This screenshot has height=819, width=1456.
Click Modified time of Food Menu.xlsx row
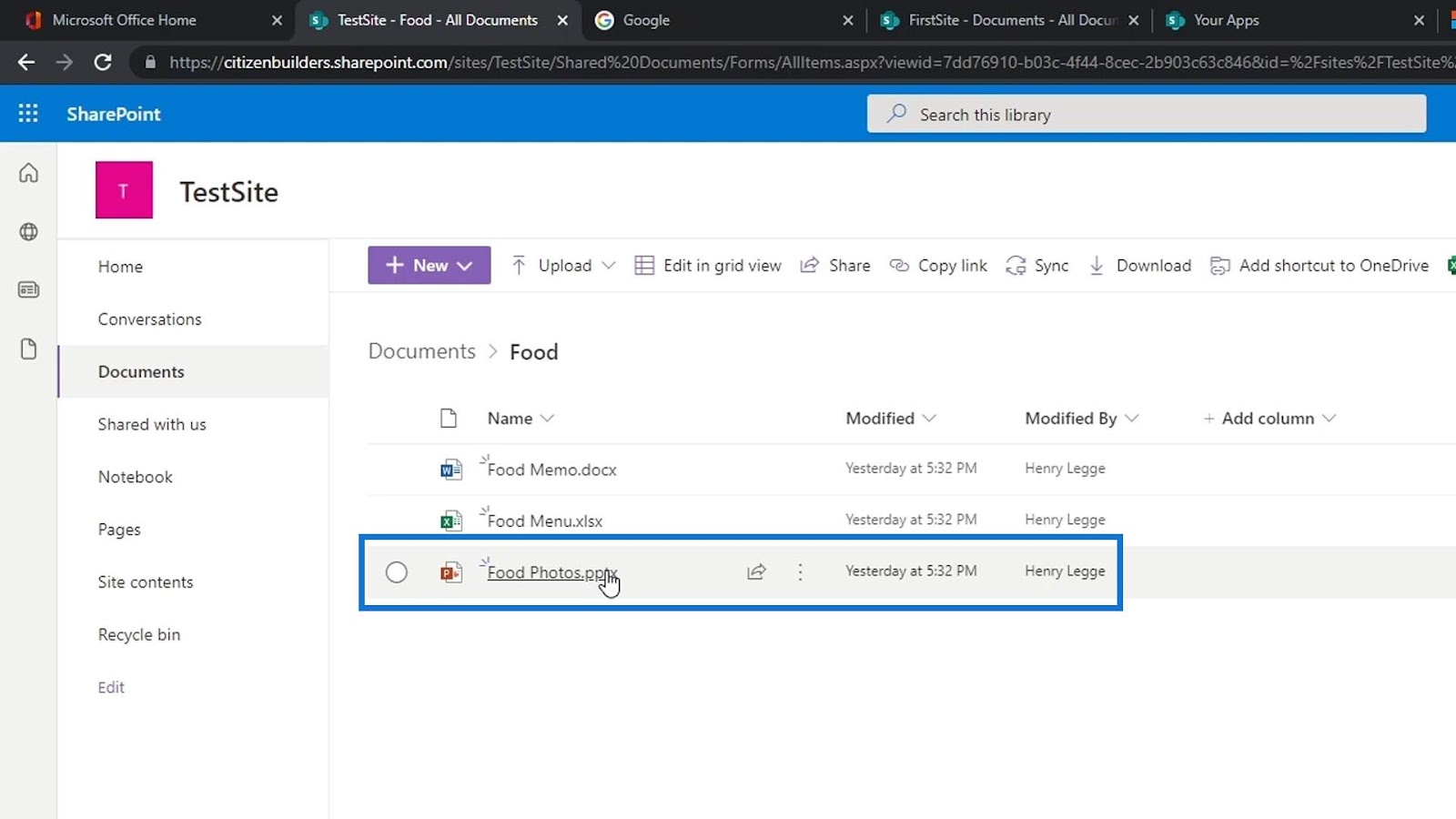pos(911,520)
